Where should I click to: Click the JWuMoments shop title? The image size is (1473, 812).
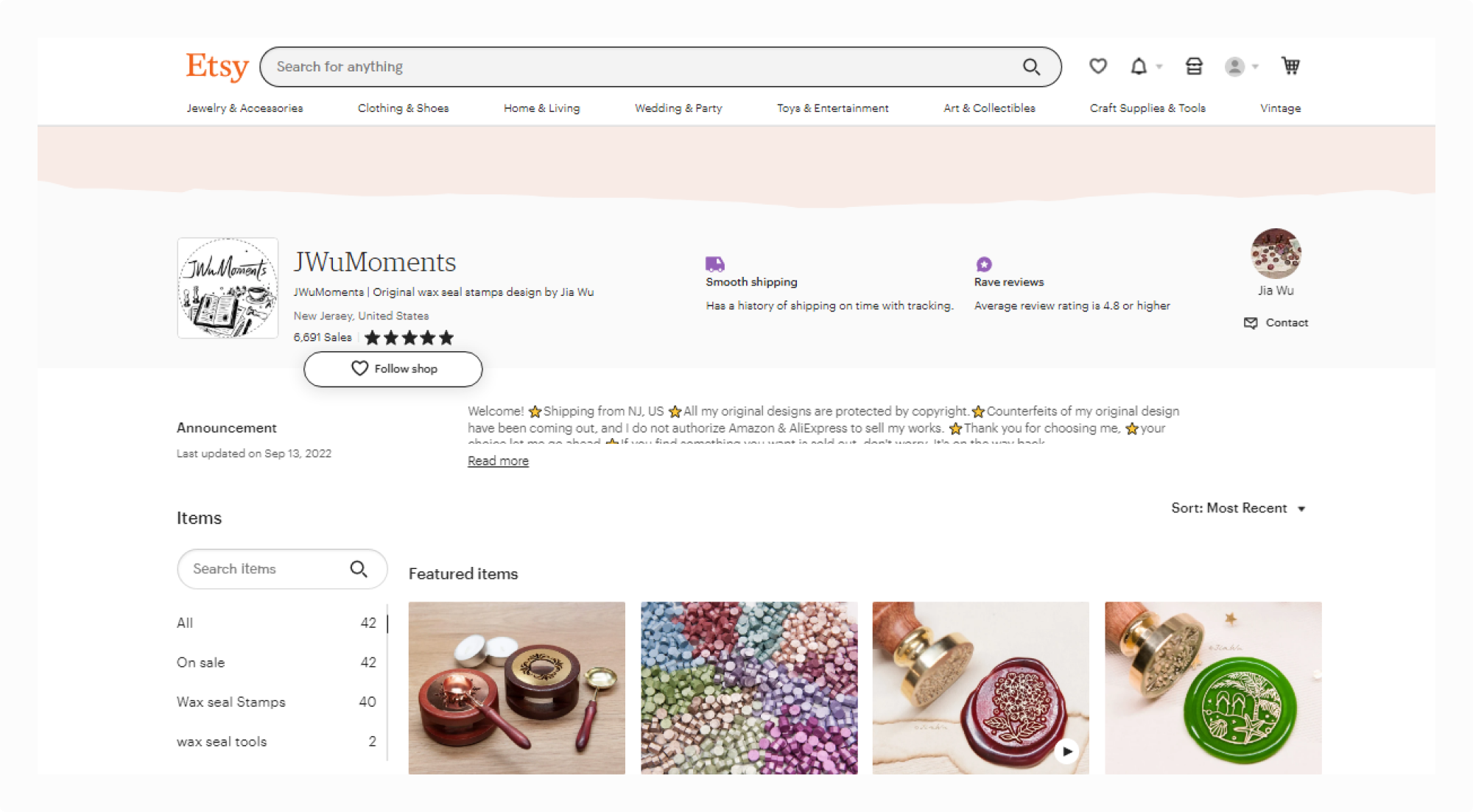(375, 262)
